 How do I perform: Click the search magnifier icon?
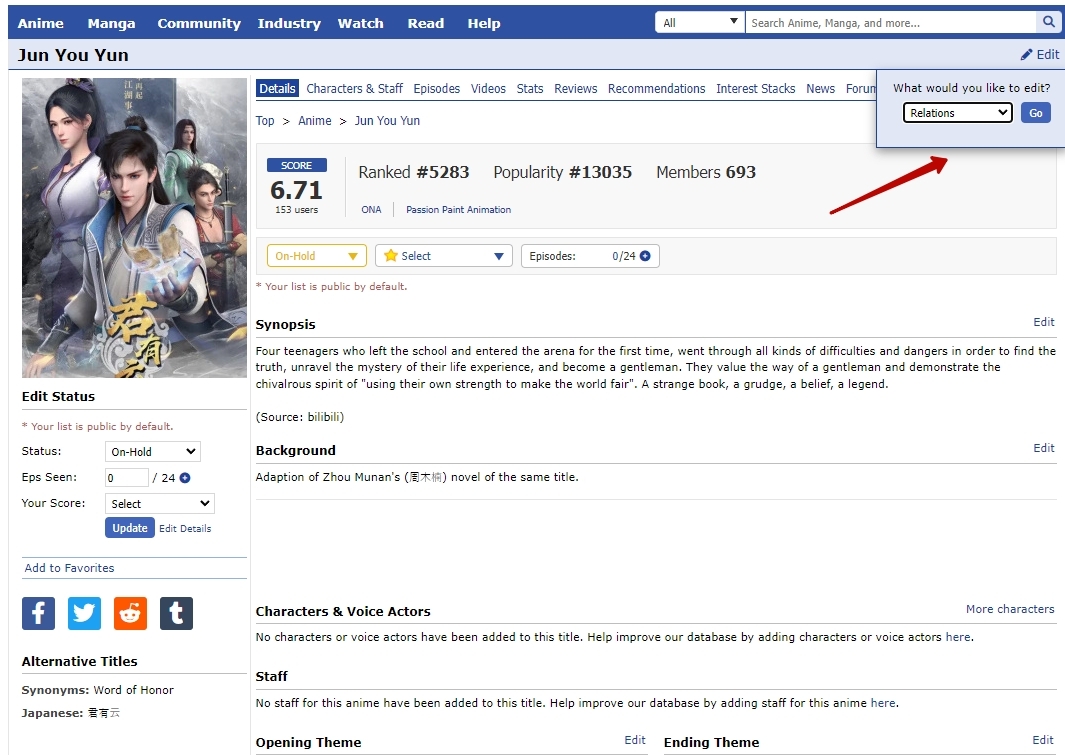1048,22
